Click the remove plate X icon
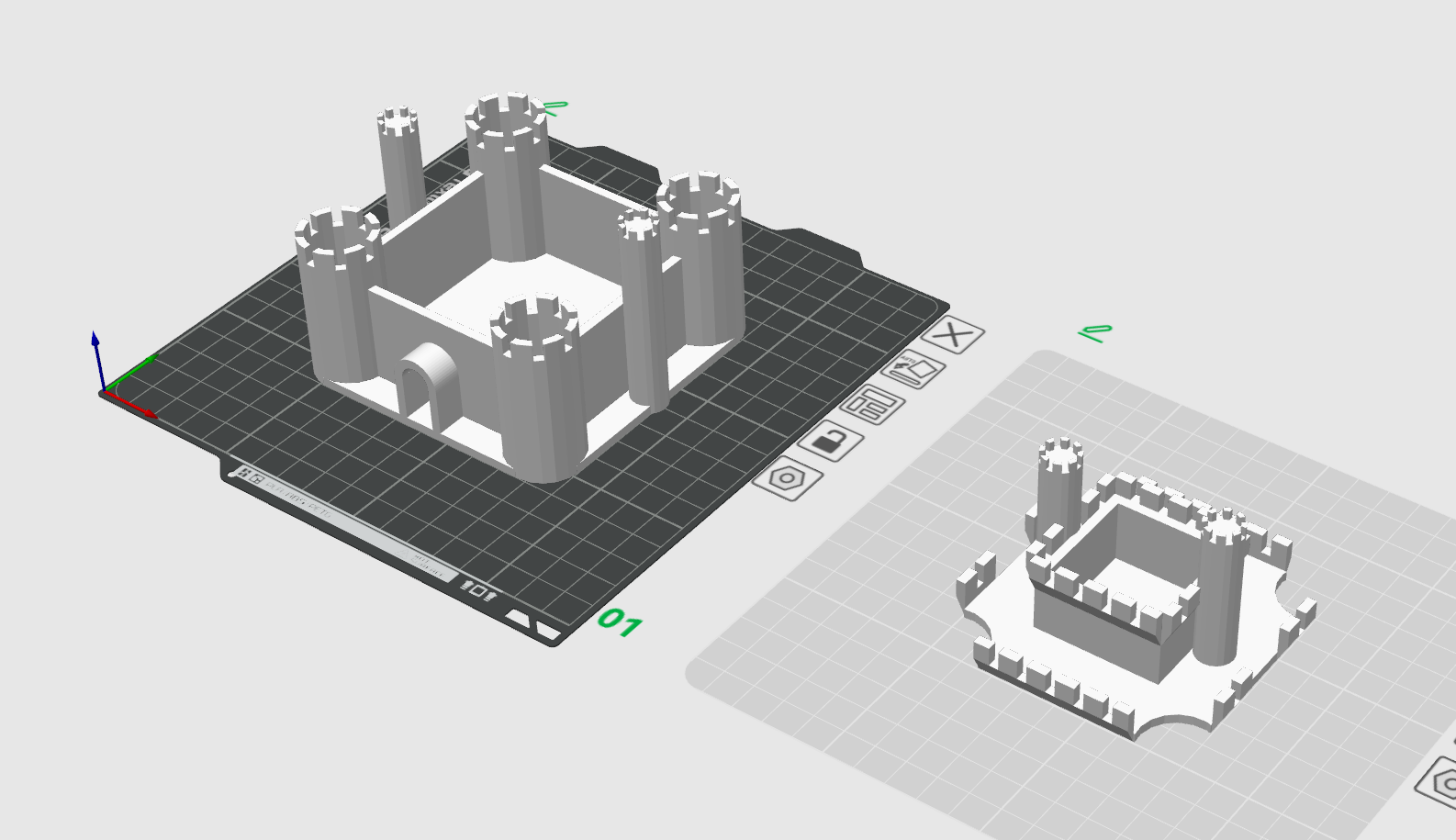The image size is (1456, 840). tap(953, 335)
